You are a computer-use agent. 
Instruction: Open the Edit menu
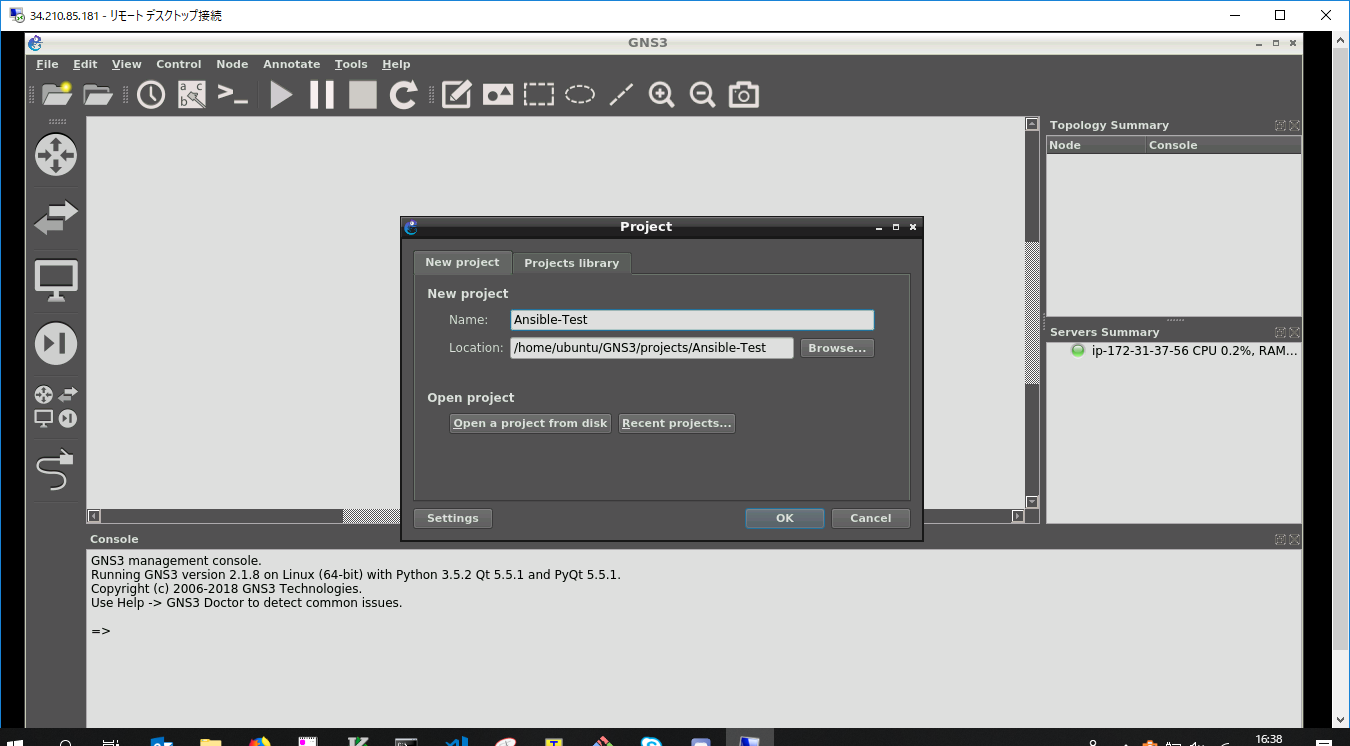(85, 64)
